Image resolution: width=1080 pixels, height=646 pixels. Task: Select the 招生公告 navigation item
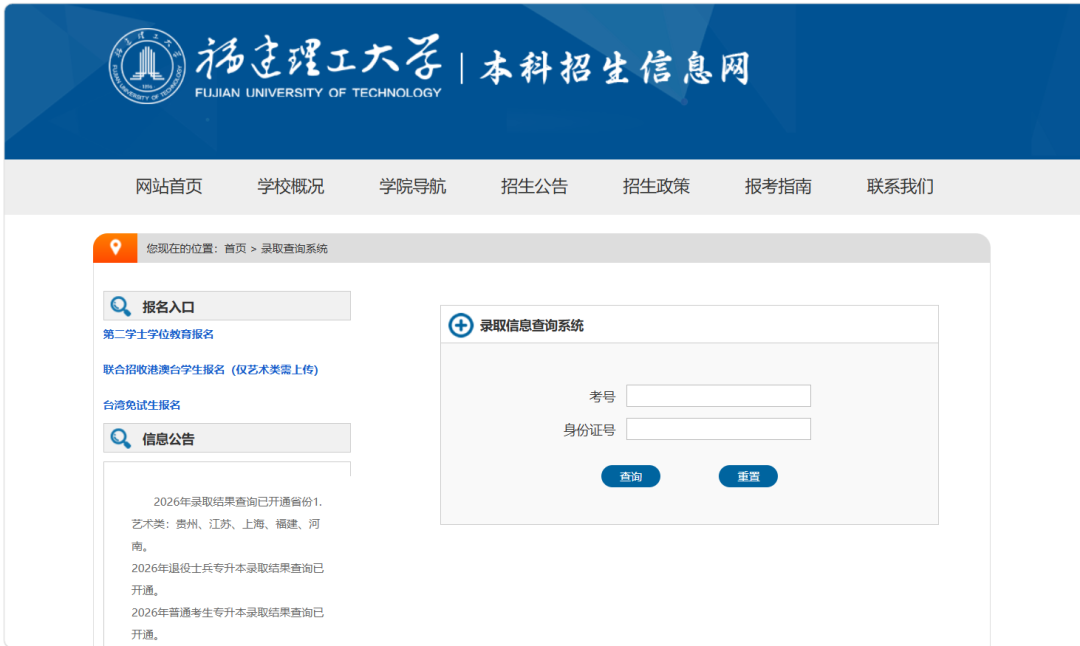click(x=534, y=186)
